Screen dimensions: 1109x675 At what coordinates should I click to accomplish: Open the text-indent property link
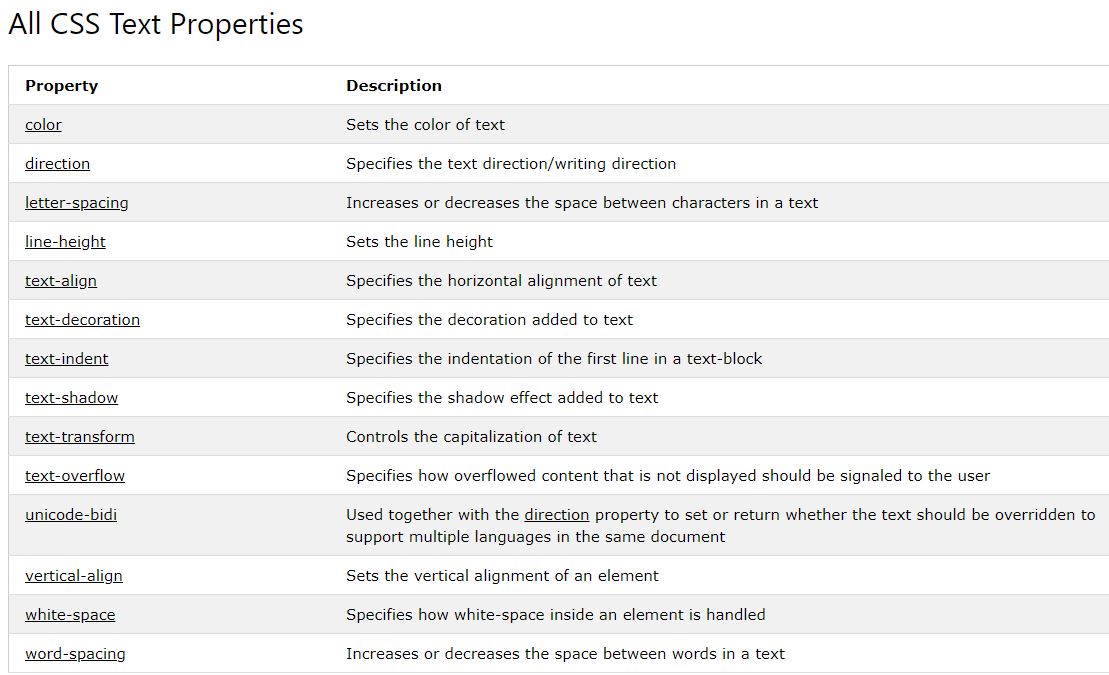pos(66,359)
